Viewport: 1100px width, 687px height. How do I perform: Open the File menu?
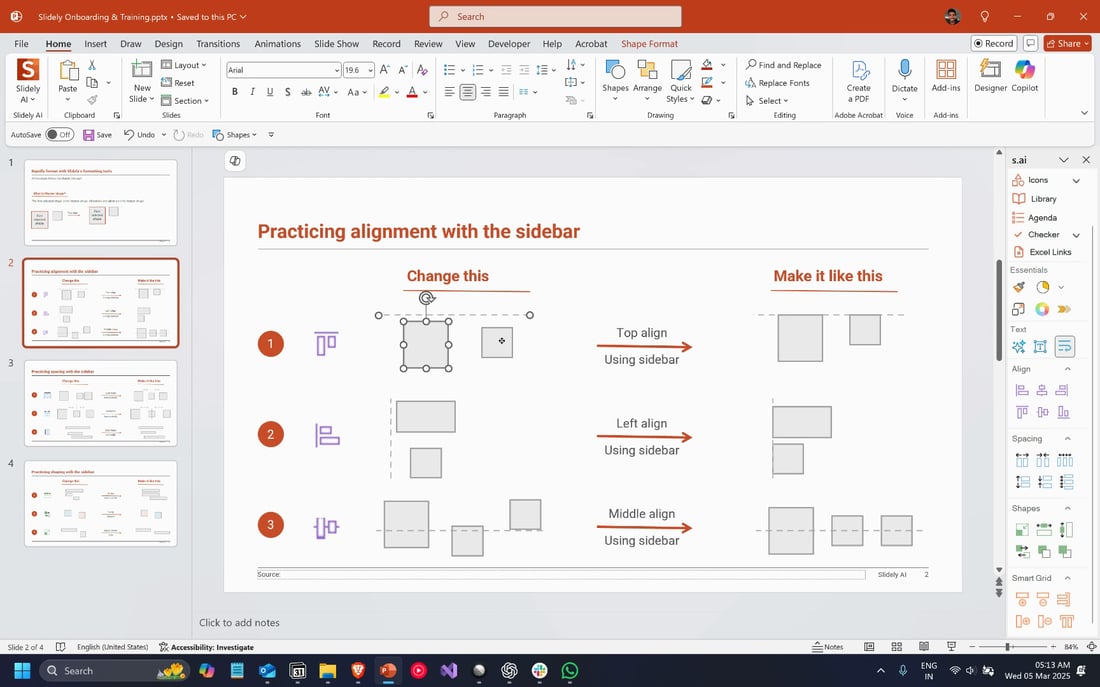click(21, 44)
